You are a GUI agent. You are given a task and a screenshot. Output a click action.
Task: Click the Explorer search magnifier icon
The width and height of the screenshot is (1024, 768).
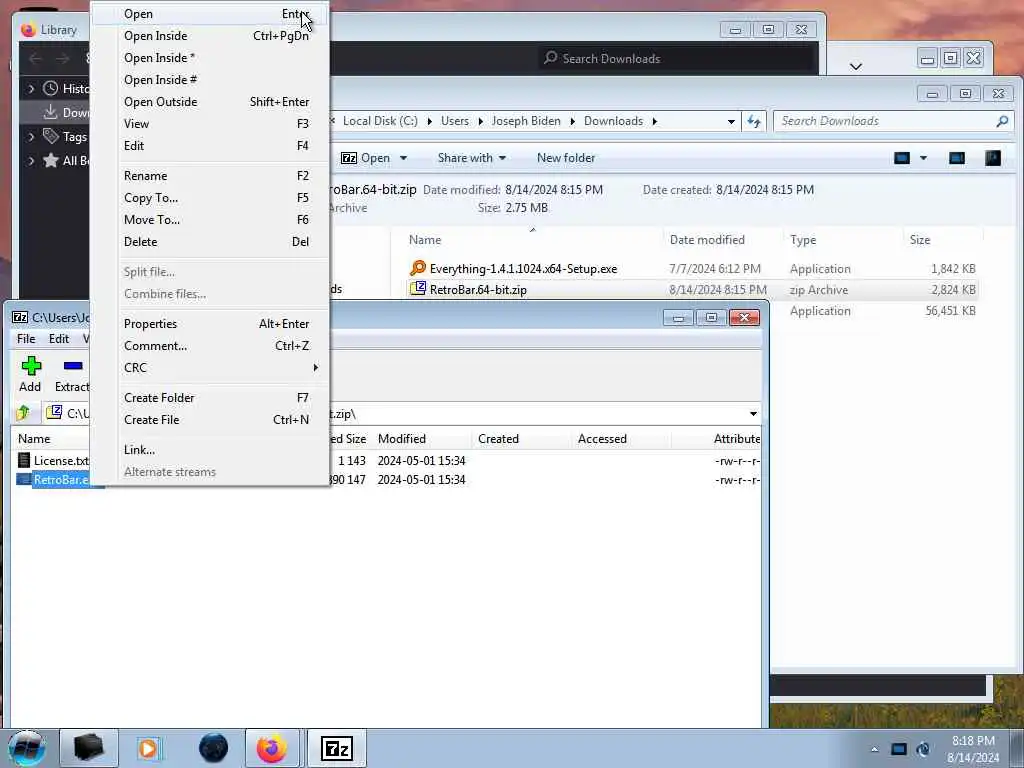pyautogui.click(x=1002, y=121)
